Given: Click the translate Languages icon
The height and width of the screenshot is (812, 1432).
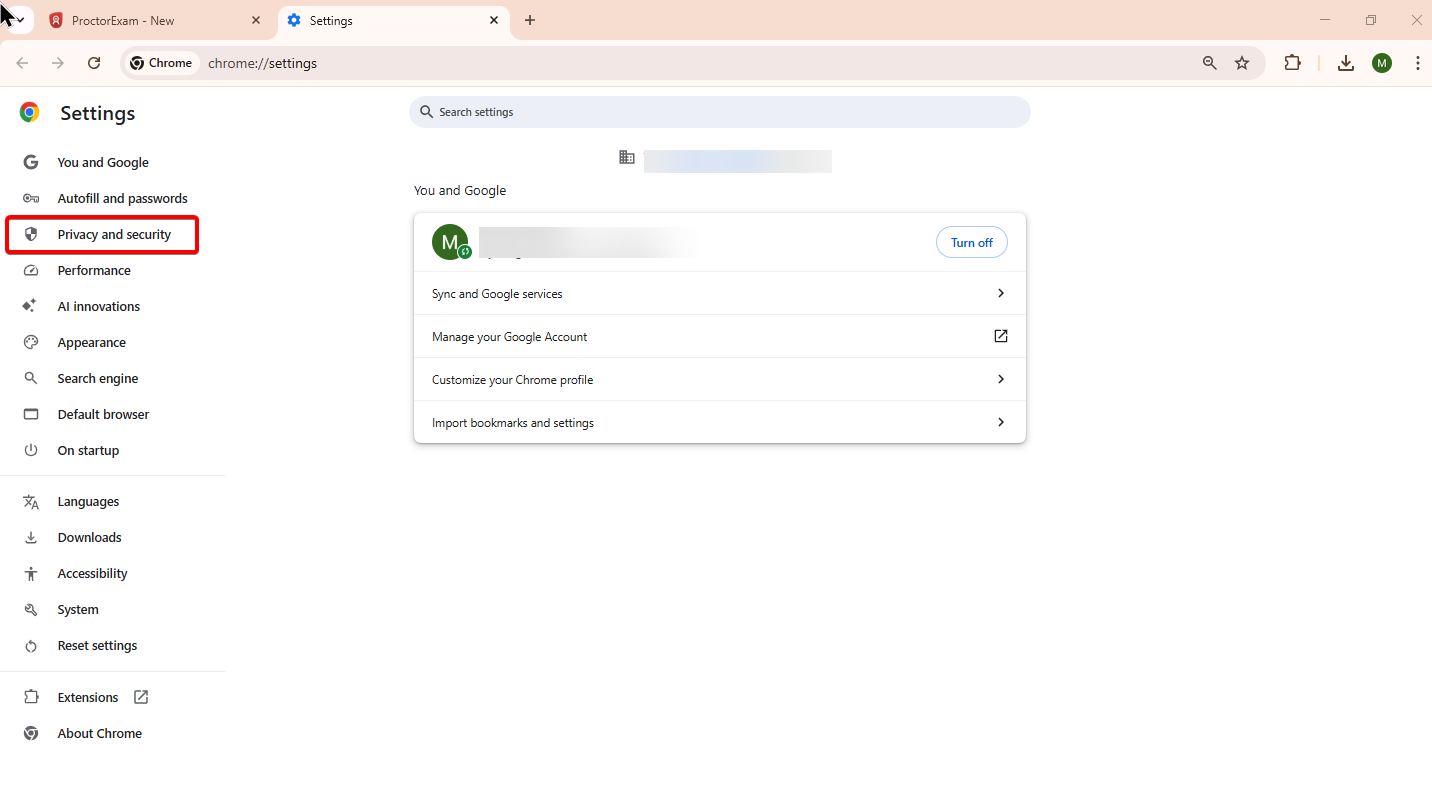Looking at the screenshot, I should point(31,501).
